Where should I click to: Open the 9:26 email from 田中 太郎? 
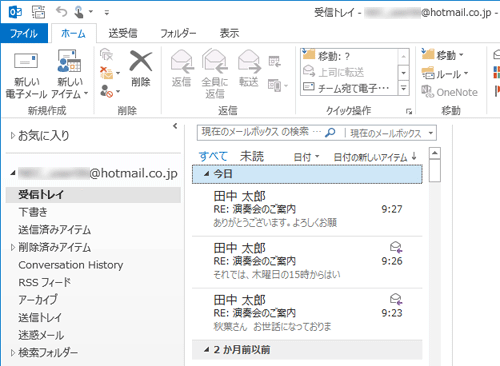coord(307,262)
